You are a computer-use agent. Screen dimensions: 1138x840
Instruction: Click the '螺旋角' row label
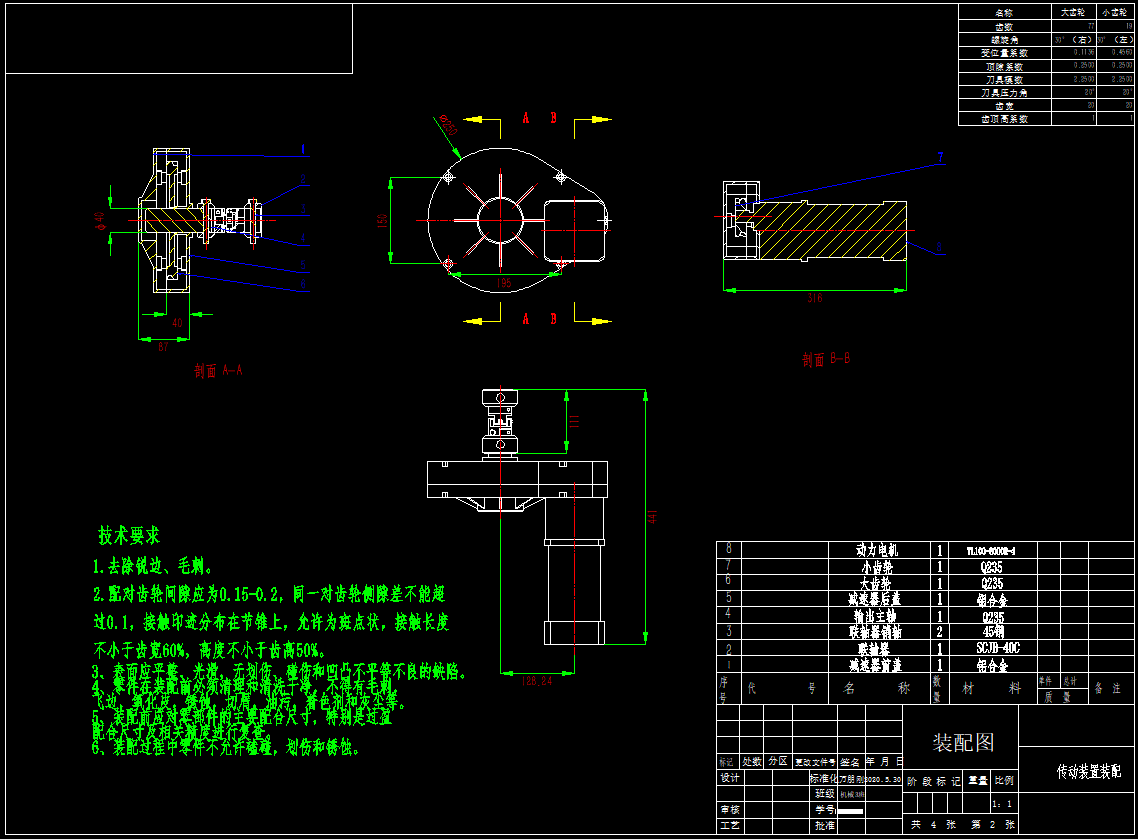[1004, 40]
